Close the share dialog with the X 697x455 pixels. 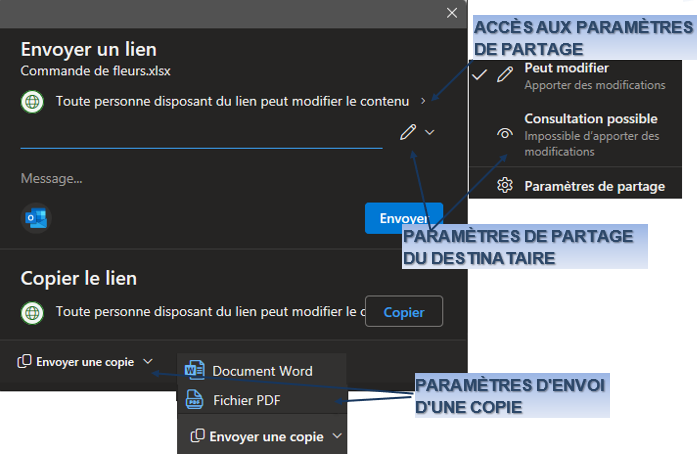(x=451, y=12)
